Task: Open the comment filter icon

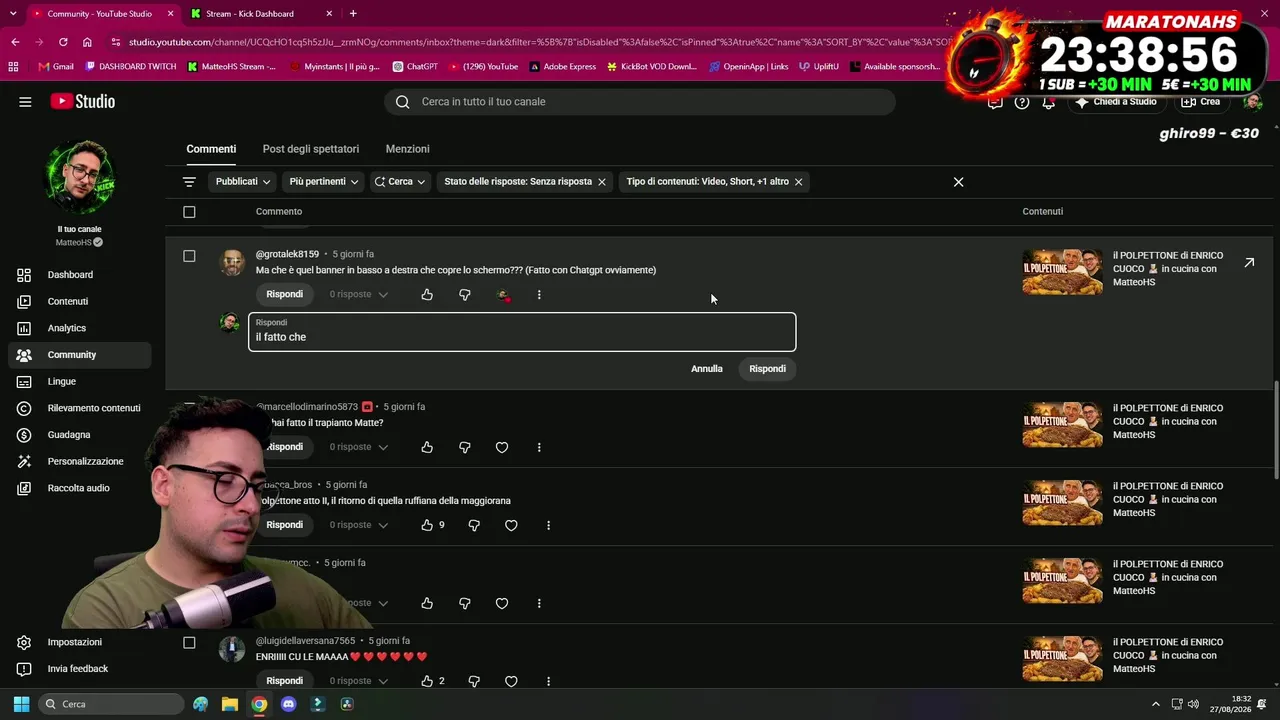Action: 189,182
